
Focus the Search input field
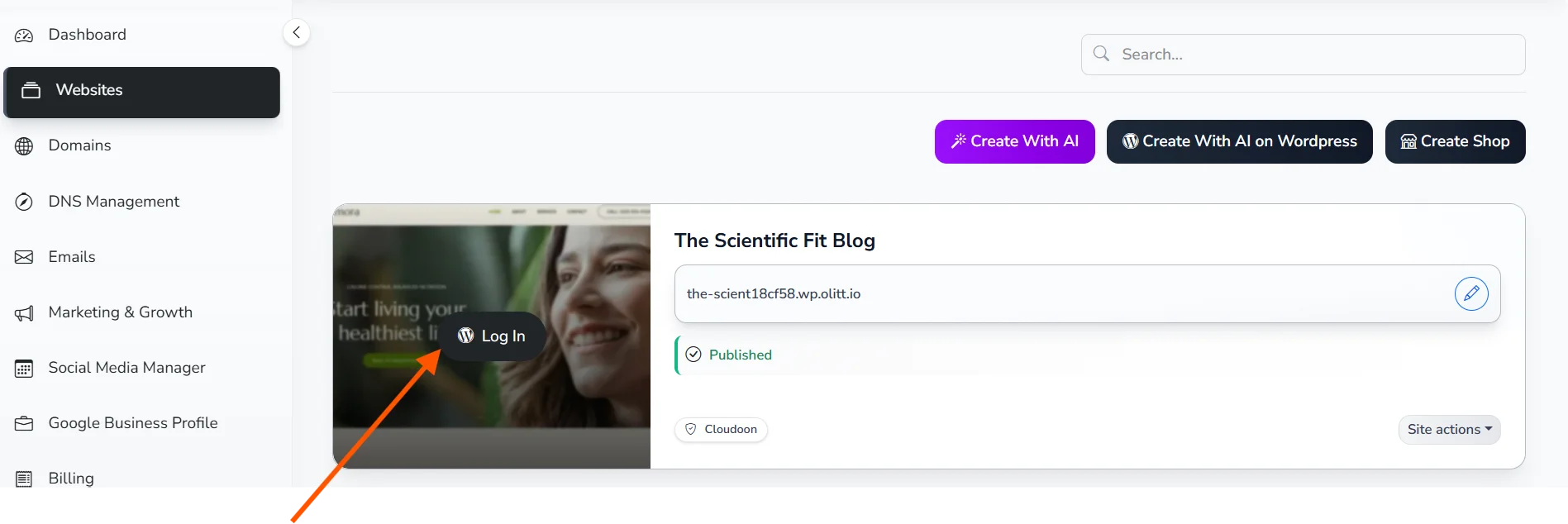pos(1314,55)
